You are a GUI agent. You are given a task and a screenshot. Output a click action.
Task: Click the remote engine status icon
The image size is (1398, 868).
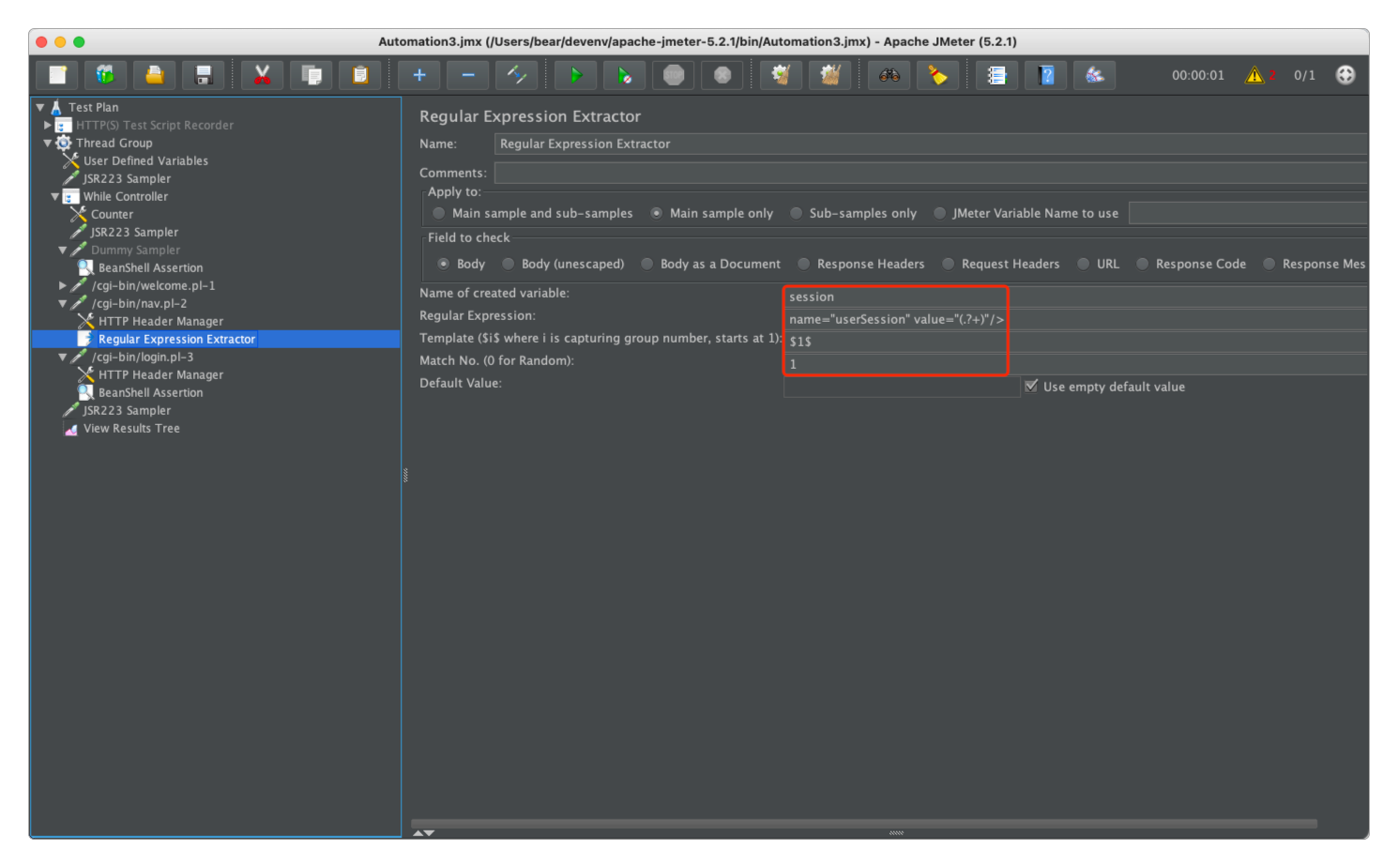pos(1345,75)
